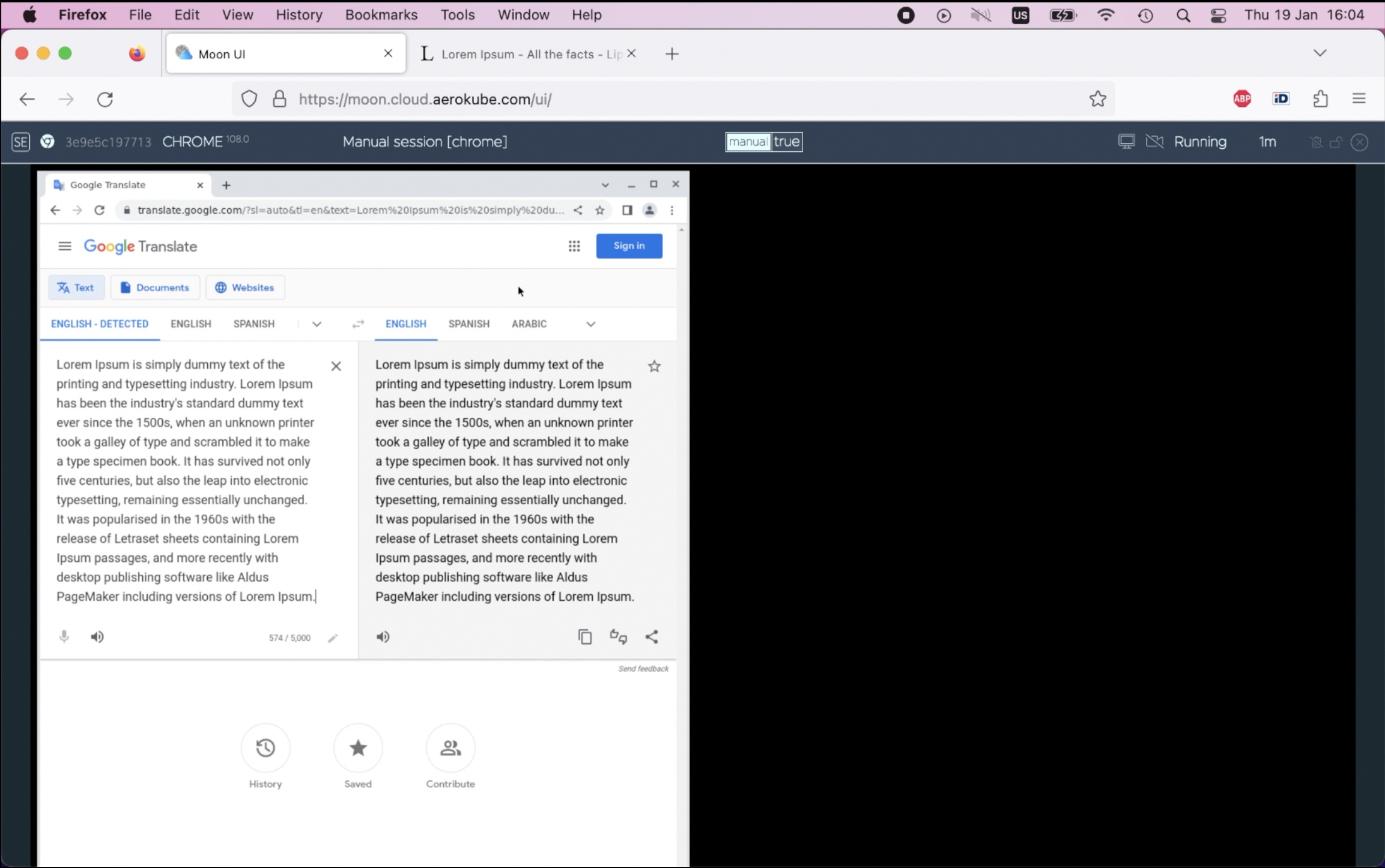Switch to the Documents tab
The width and height of the screenshot is (1385, 868).
coord(155,288)
